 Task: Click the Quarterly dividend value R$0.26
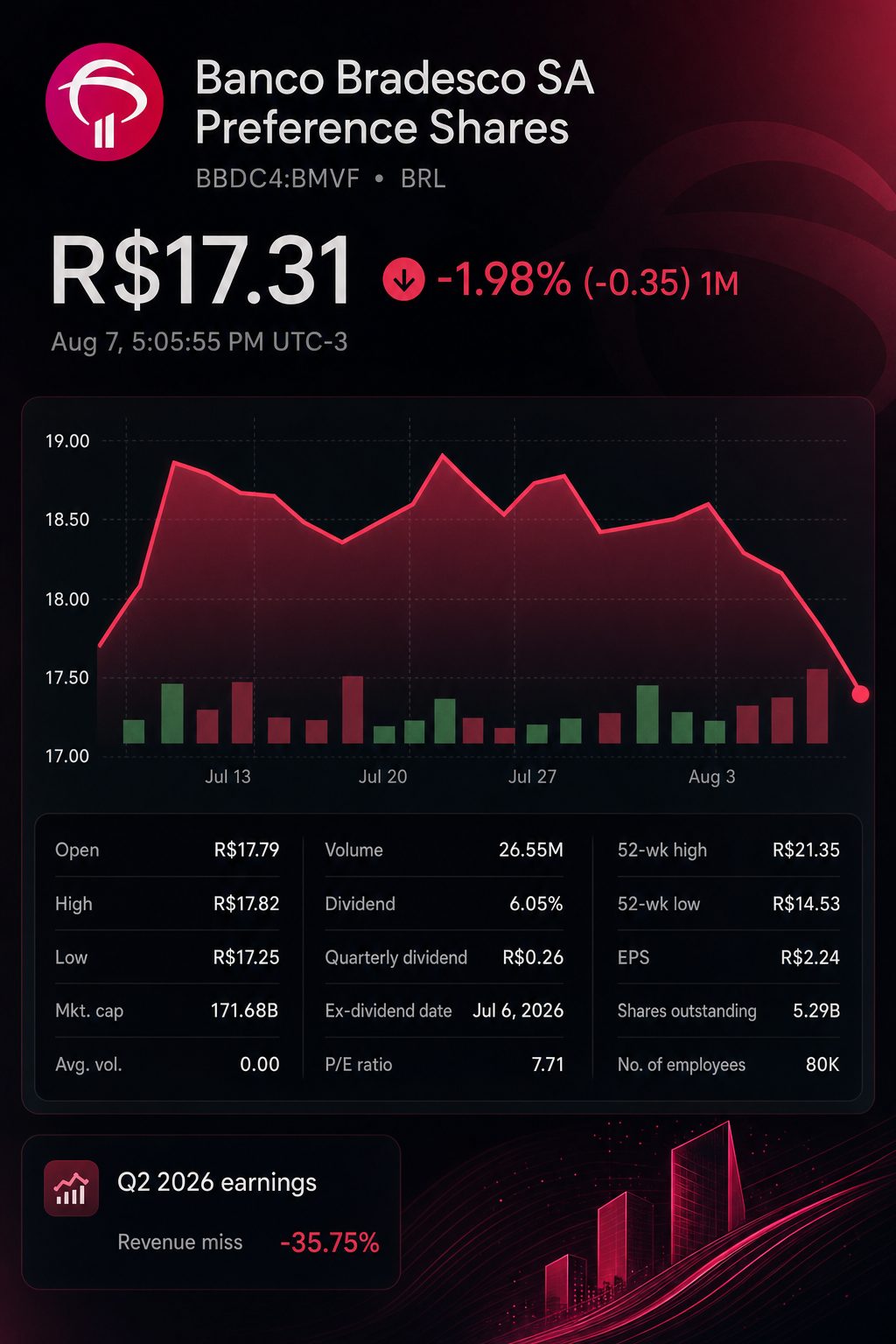[x=533, y=957]
